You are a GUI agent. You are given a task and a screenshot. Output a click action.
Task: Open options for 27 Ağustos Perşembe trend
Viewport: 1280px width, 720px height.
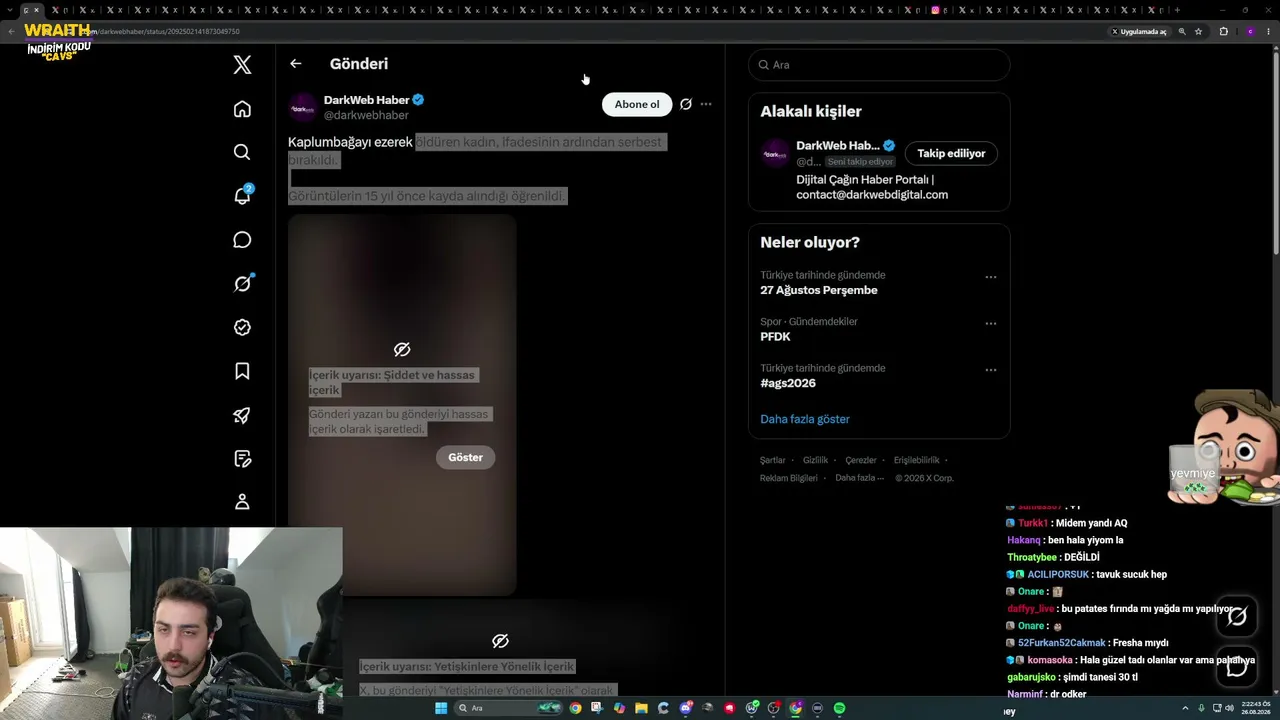click(991, 277)
